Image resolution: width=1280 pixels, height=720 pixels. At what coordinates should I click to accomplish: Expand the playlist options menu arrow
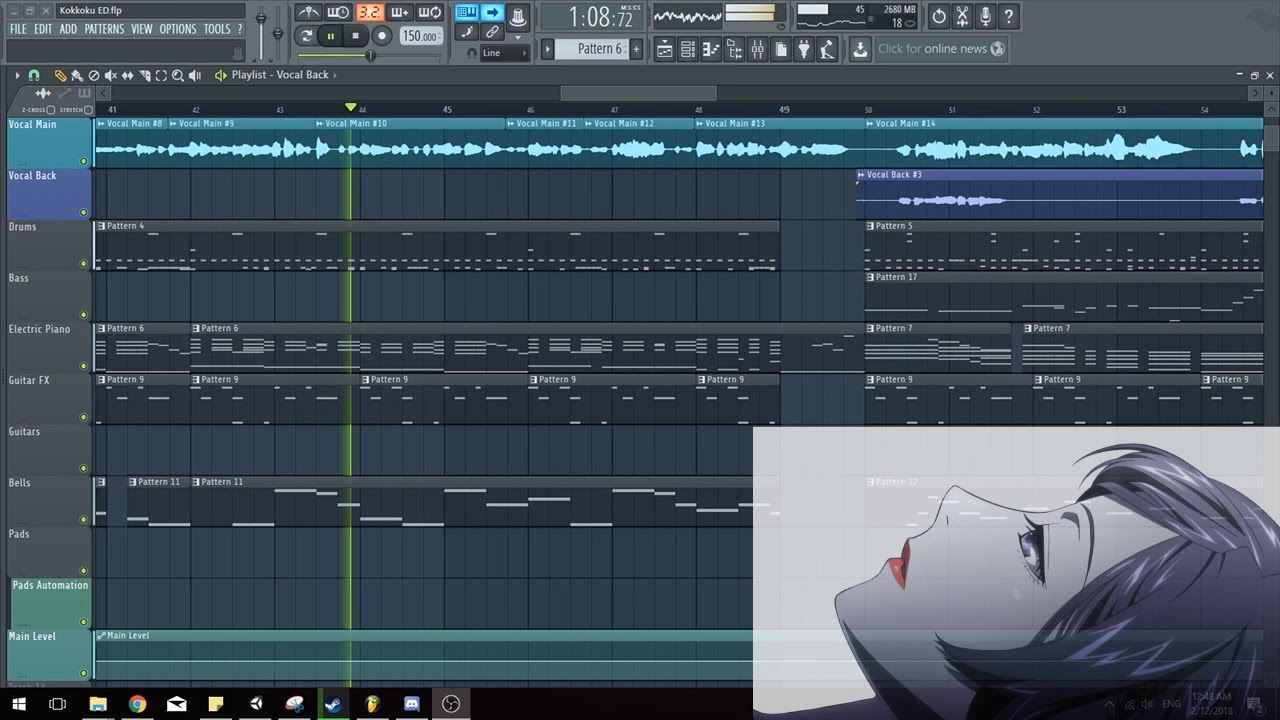[x=17, y=75]
